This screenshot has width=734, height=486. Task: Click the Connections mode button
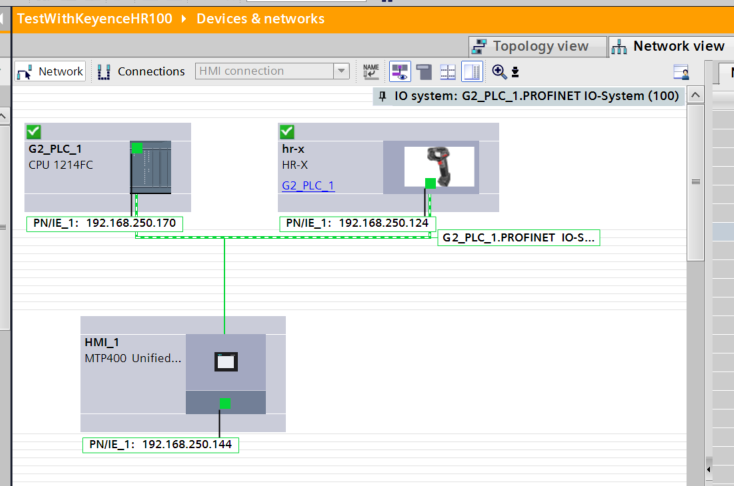click(141, 72)
